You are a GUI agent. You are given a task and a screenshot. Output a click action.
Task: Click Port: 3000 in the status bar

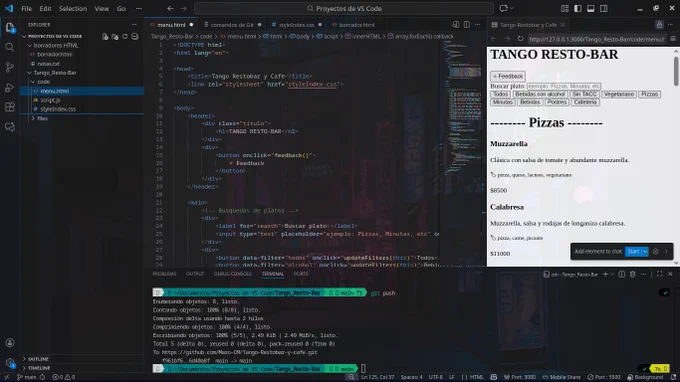[520, 377]
